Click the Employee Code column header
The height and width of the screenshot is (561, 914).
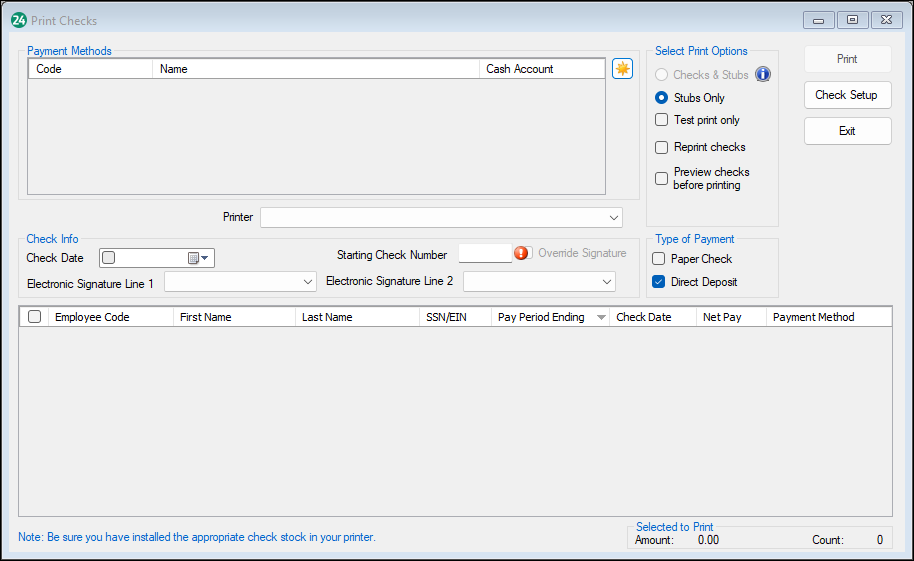(92, 317)
